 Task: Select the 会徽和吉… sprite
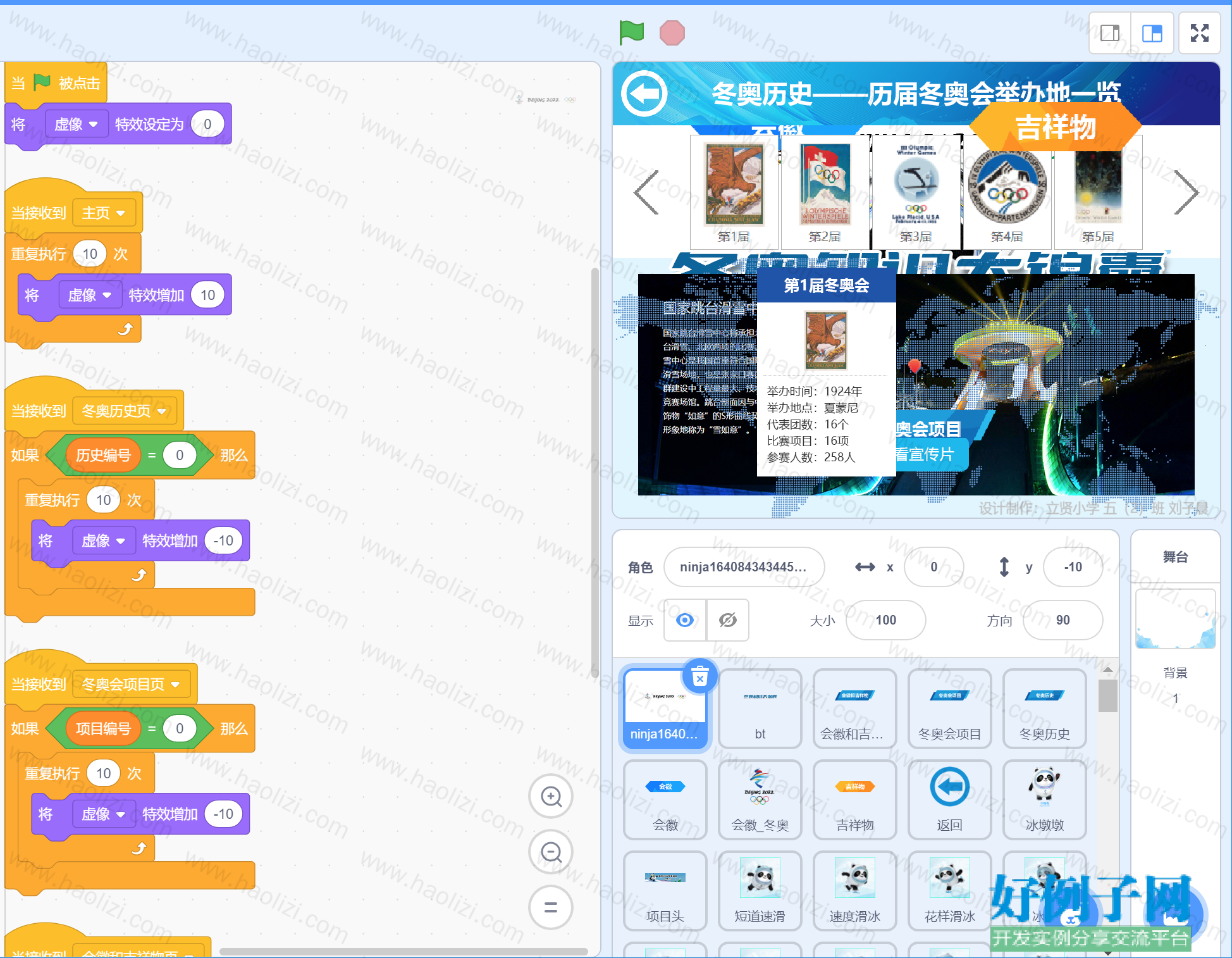click(854, 709)
